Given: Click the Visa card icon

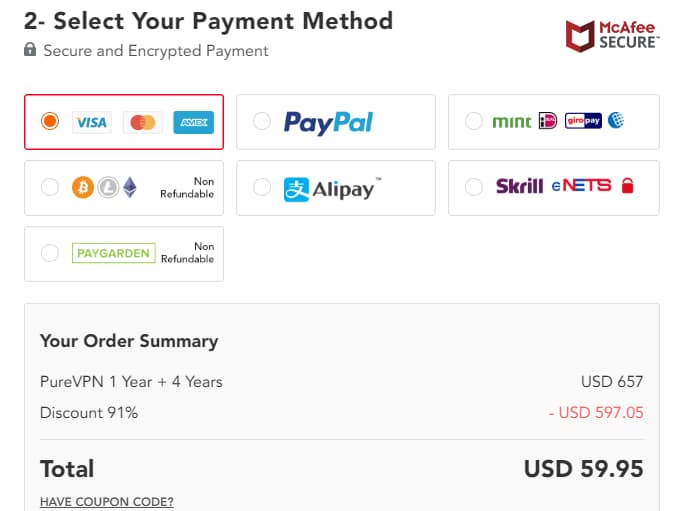Looking at the screenshot, I should pos(92,122).
